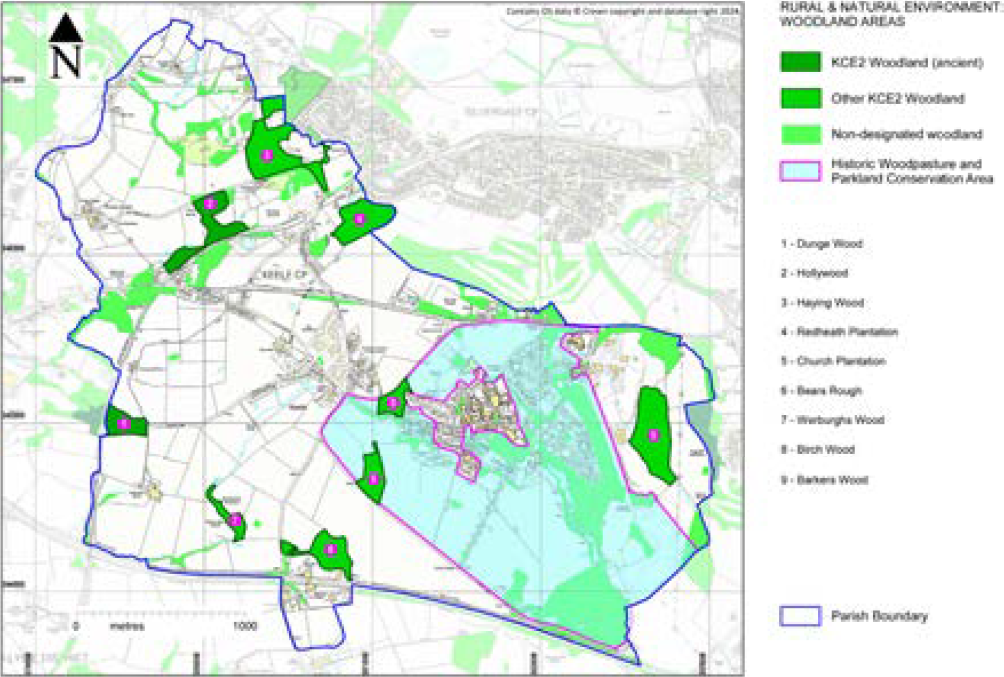This screenshot has width=1004, height=677.
Task: Click '9 - Barkers Wood' in the list
Action: pyautogui.click(x=824, y=480)
